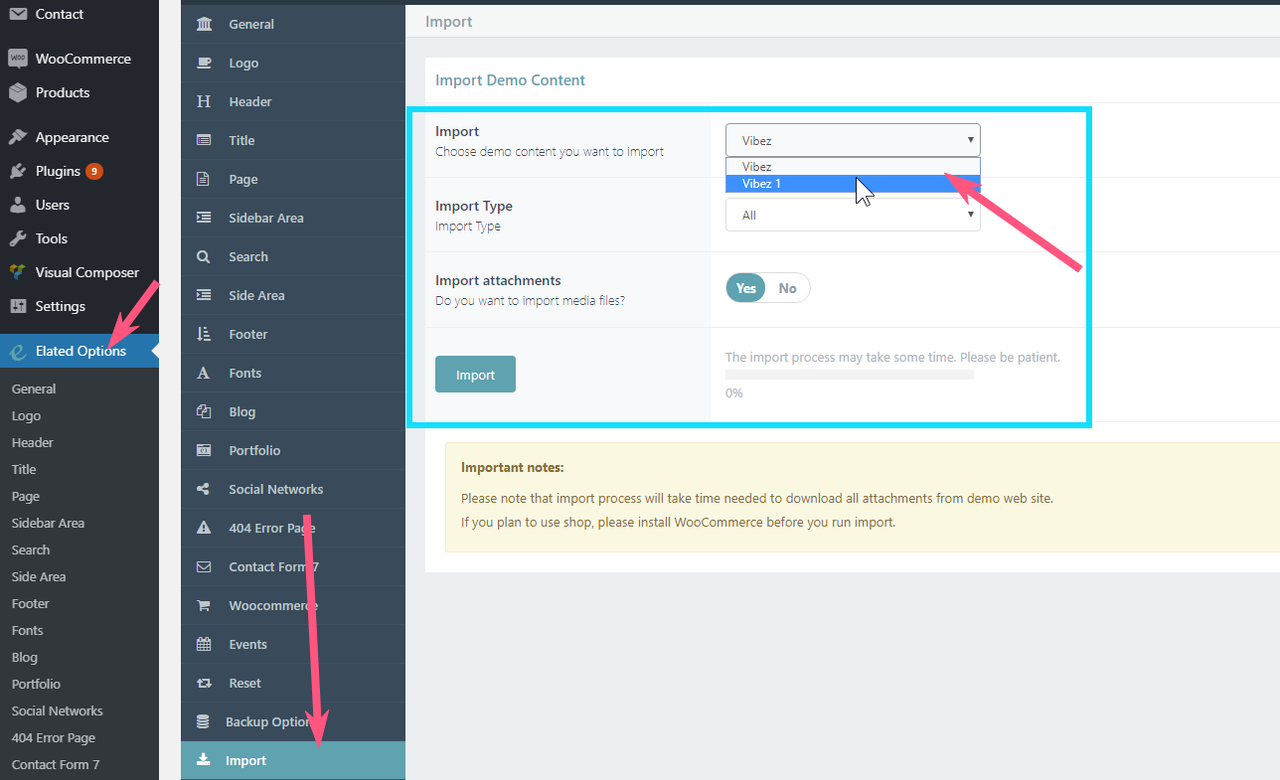Screen dimensions: 1280x780
Task: Open the Settings admin menu
Action: click(79, 306)
